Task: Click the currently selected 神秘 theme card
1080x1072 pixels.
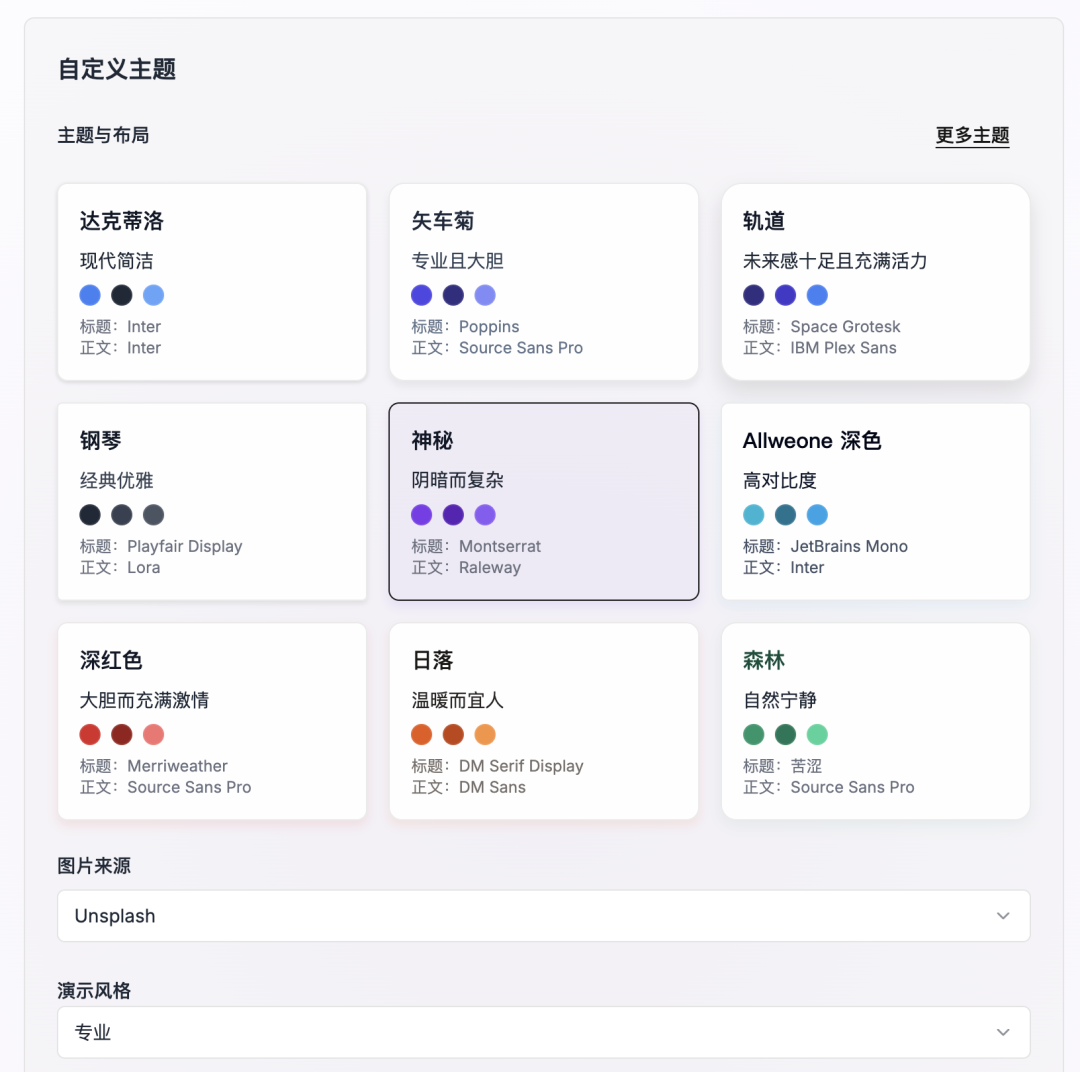Action: pos(544,500)
